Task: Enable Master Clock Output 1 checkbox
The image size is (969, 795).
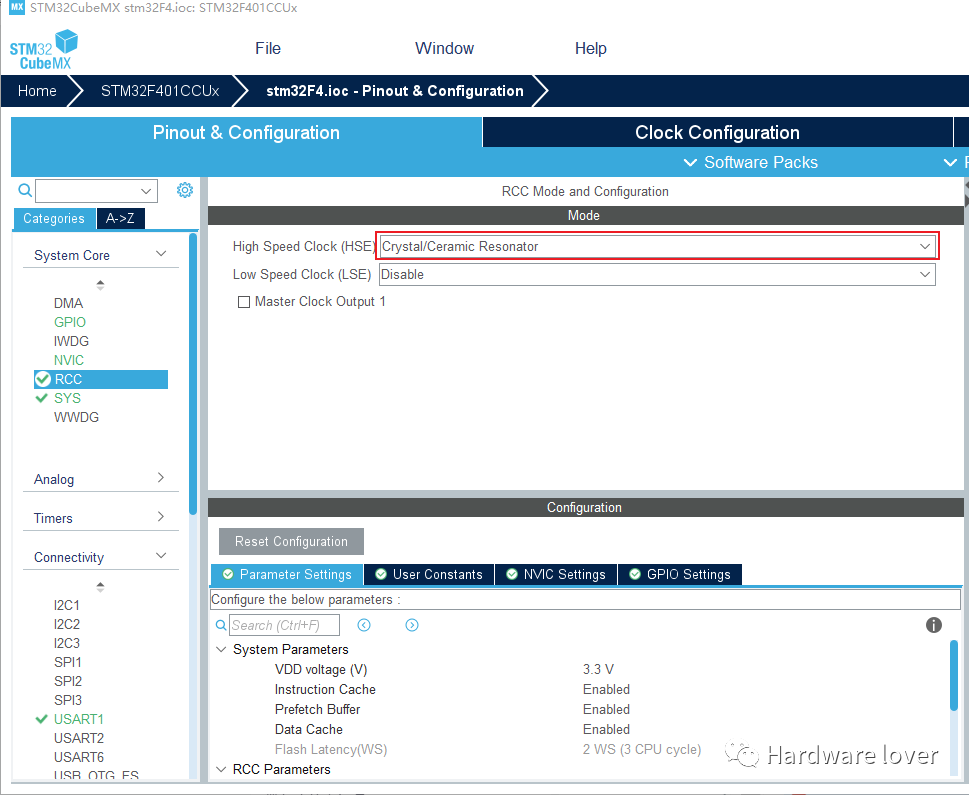Action: point(244,302)
